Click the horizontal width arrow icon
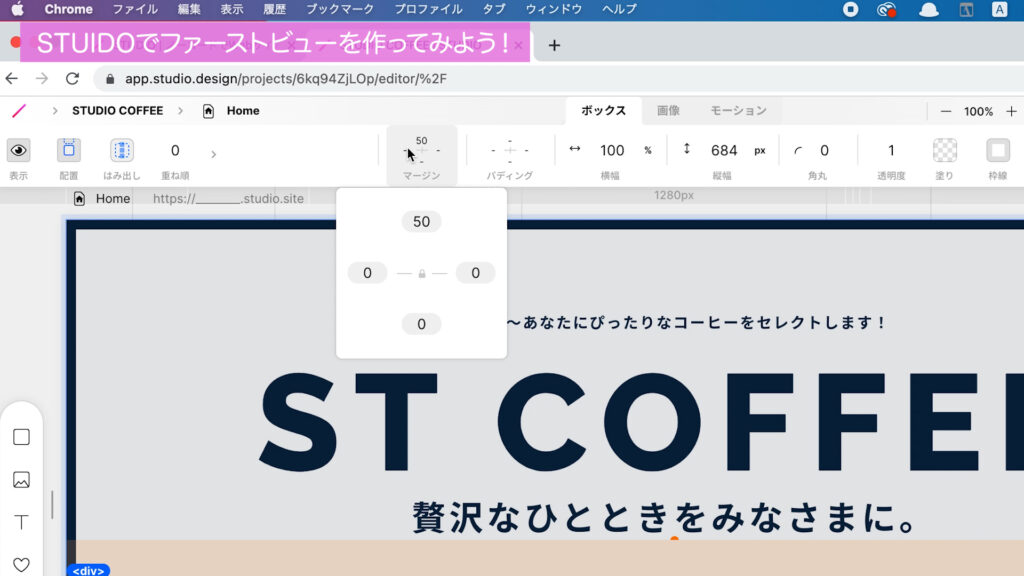The height and width of the screenshot is (576, 1024). pyautogui.click(x=575, y=149)
